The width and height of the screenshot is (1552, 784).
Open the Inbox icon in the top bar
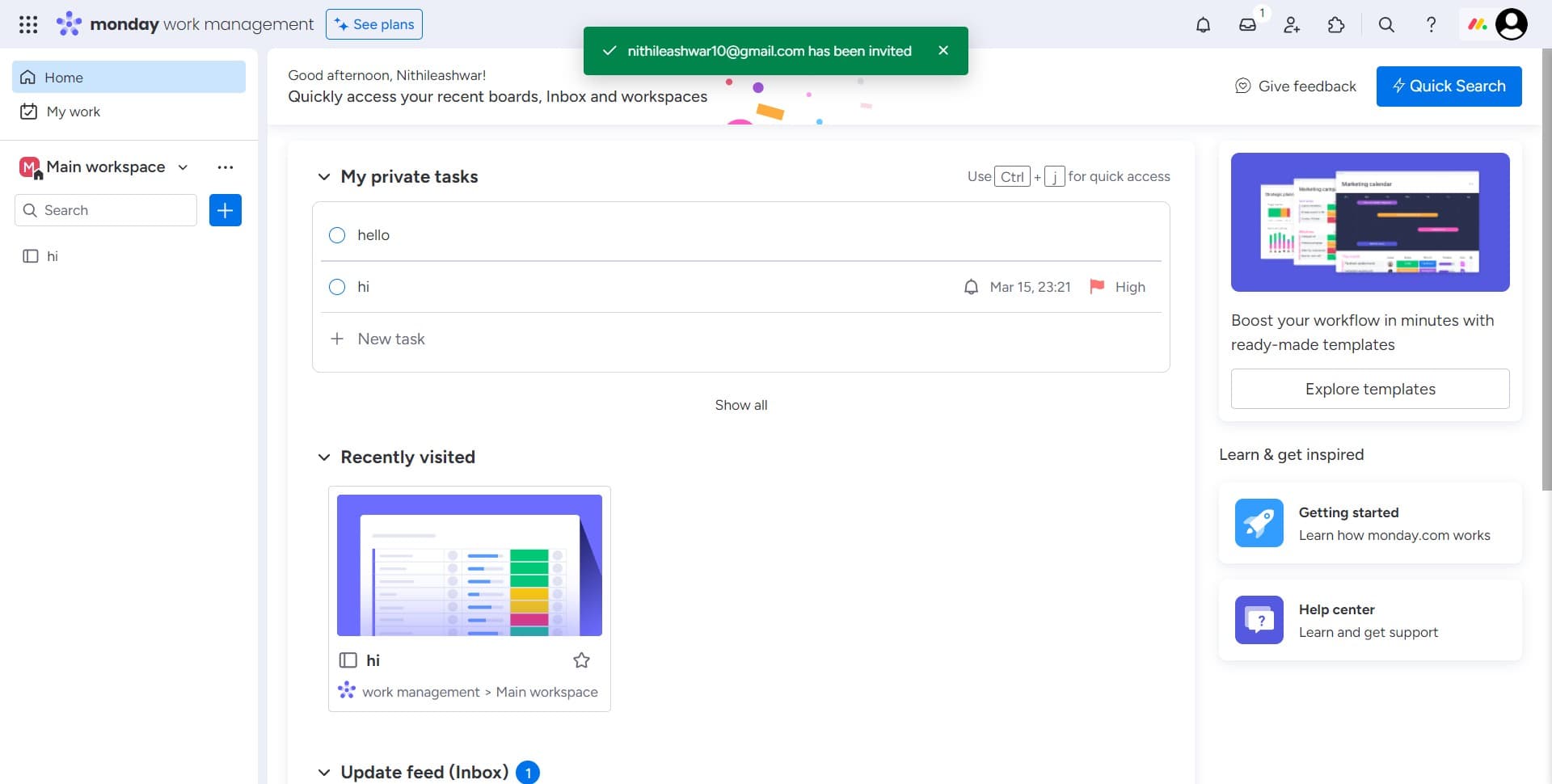[x=1247, y=24]
